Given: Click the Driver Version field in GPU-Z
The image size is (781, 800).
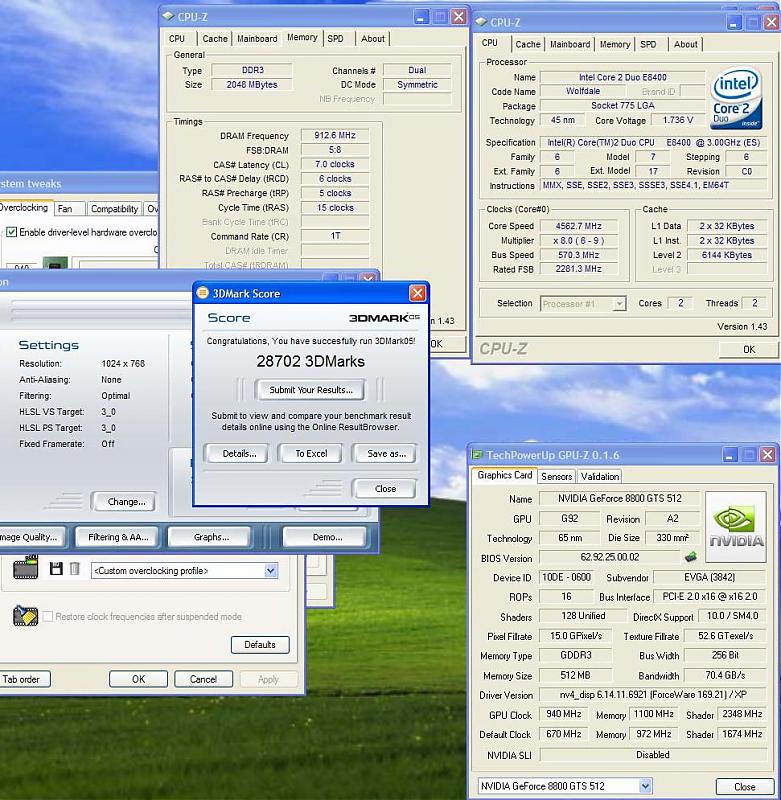Looking at the screenshot, I should (653, 694).
